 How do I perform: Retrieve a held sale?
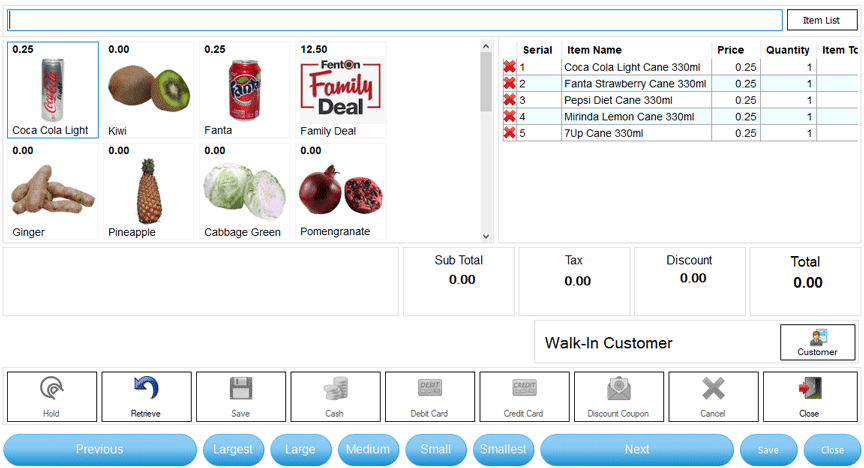pyautogui.click(x=147, y=397)
